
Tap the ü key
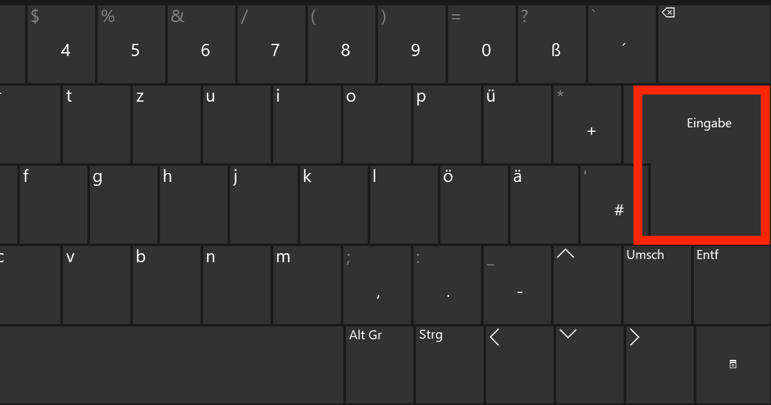tap(517, 124)
